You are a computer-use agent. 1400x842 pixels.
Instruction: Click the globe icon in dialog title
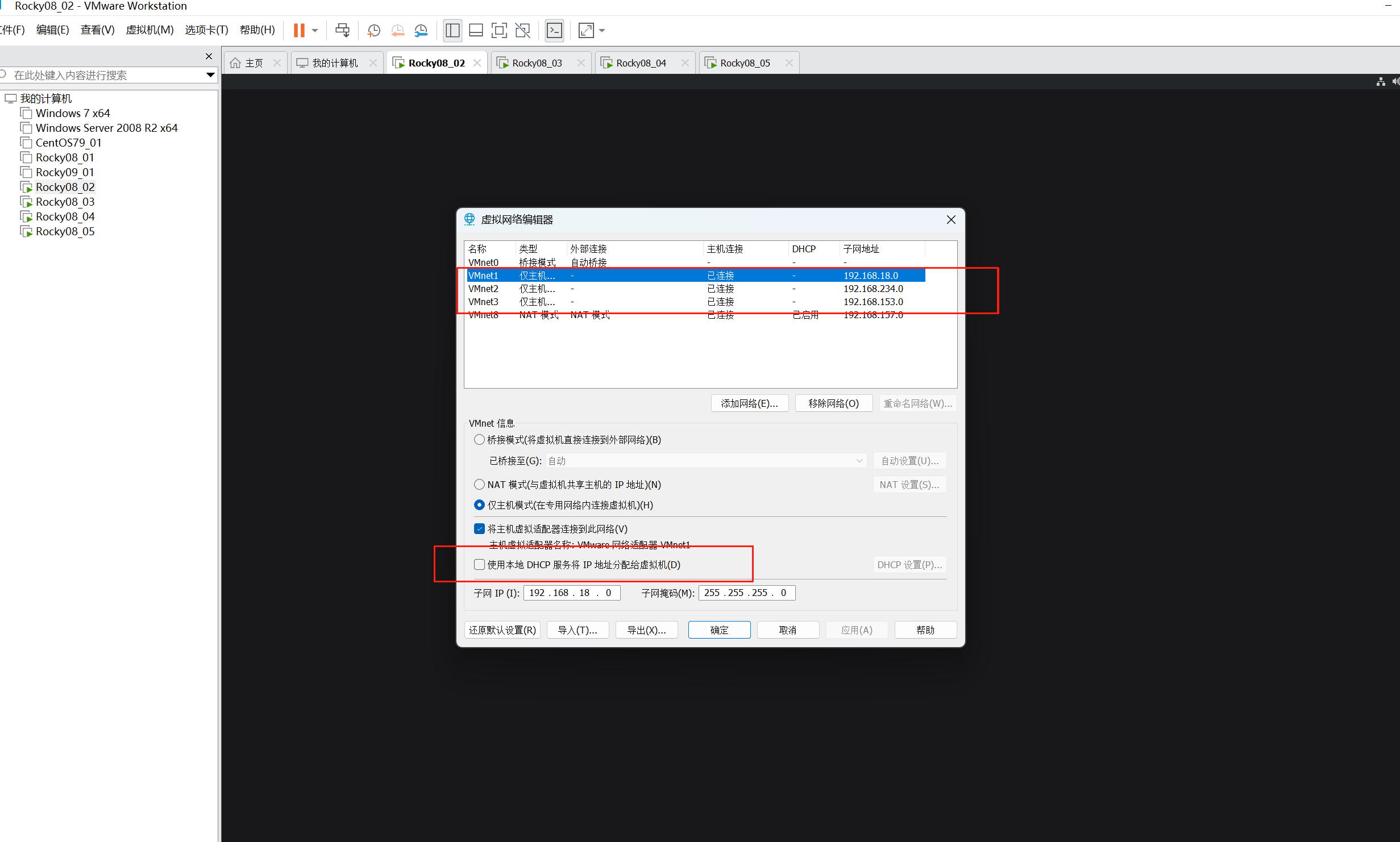(470, 219)
